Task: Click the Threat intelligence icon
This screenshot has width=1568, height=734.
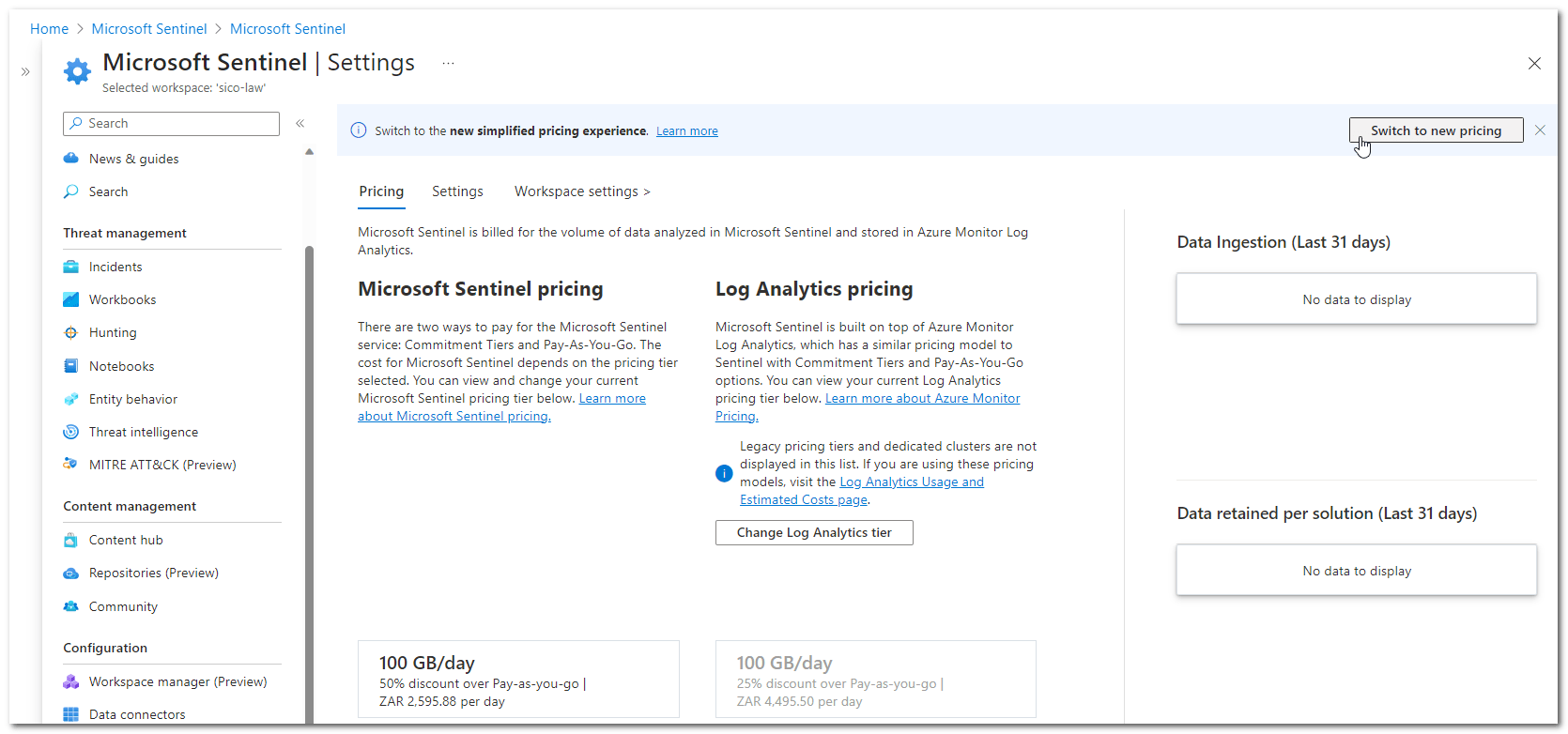Action: pyautogui.click(x=70, y=432)
